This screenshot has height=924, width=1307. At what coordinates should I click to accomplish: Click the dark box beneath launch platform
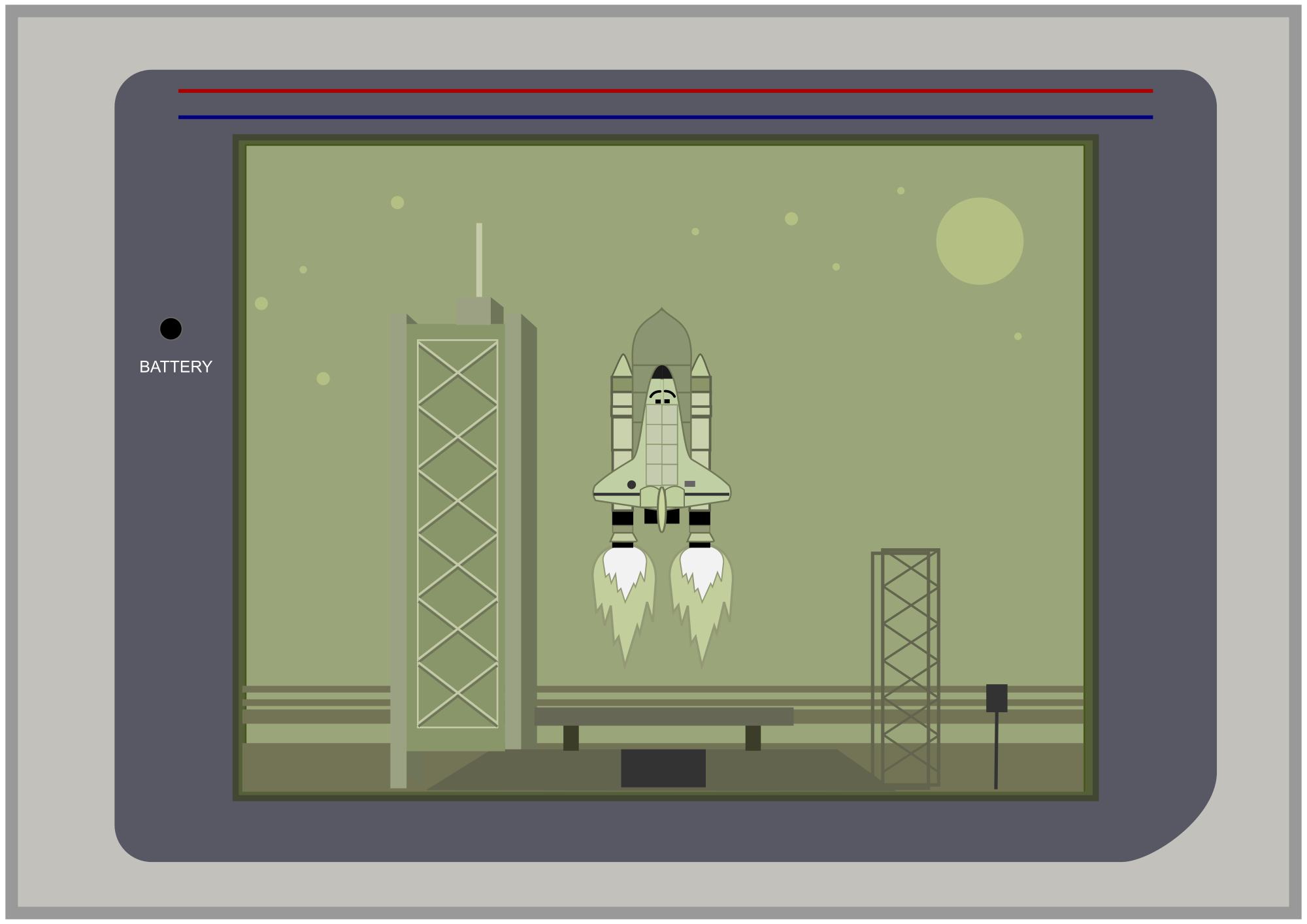tap(663, 768)
